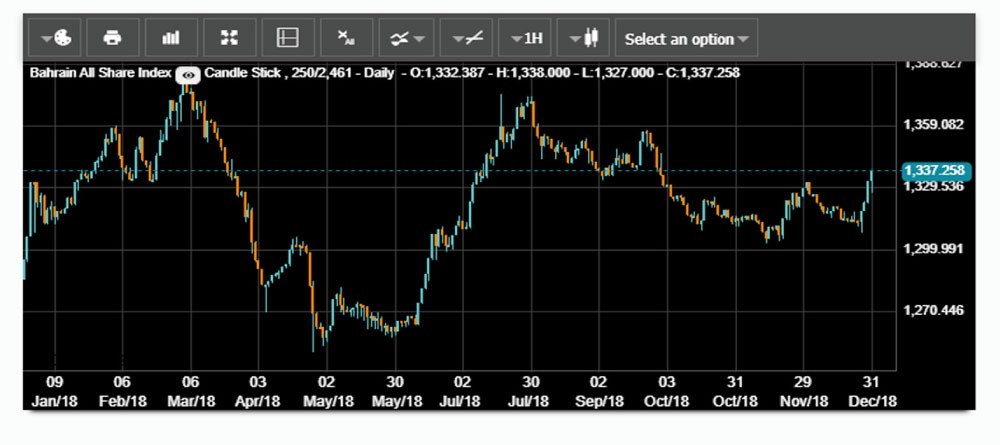This screenshot has height=445, width=1000.
Task: Click the 1,337.258 current price label
Action: tap(935, 170)
